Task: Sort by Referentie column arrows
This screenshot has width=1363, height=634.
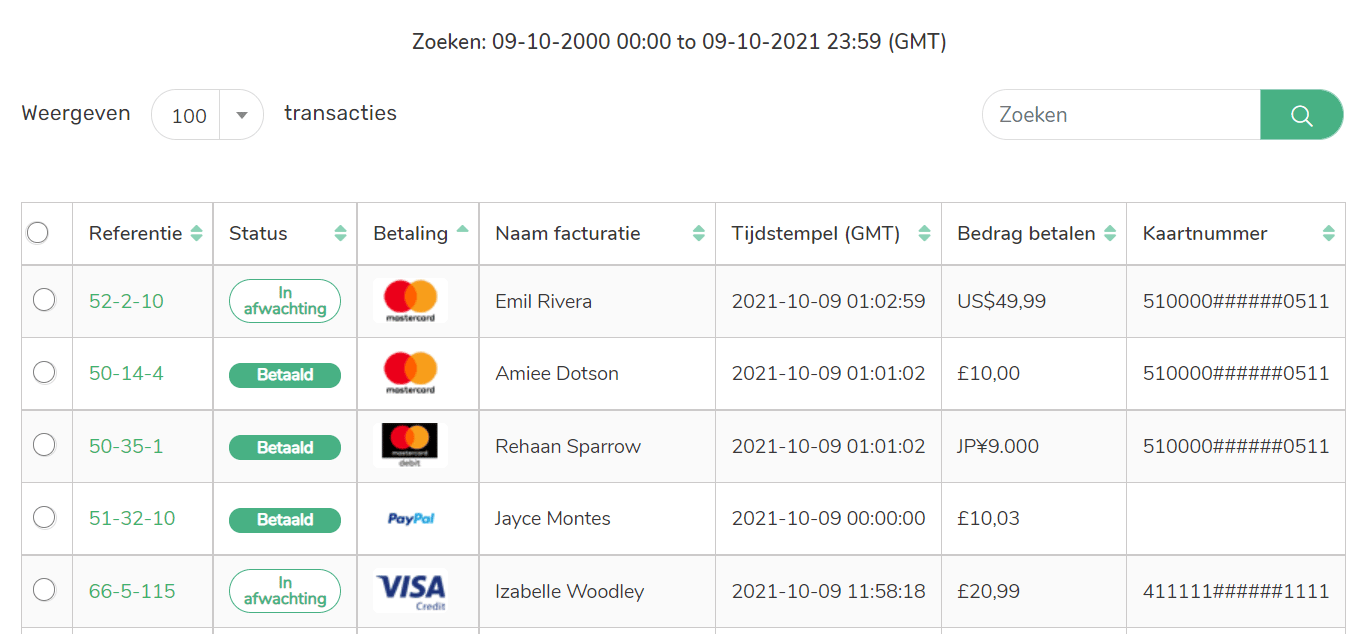Action: [196, 233]
